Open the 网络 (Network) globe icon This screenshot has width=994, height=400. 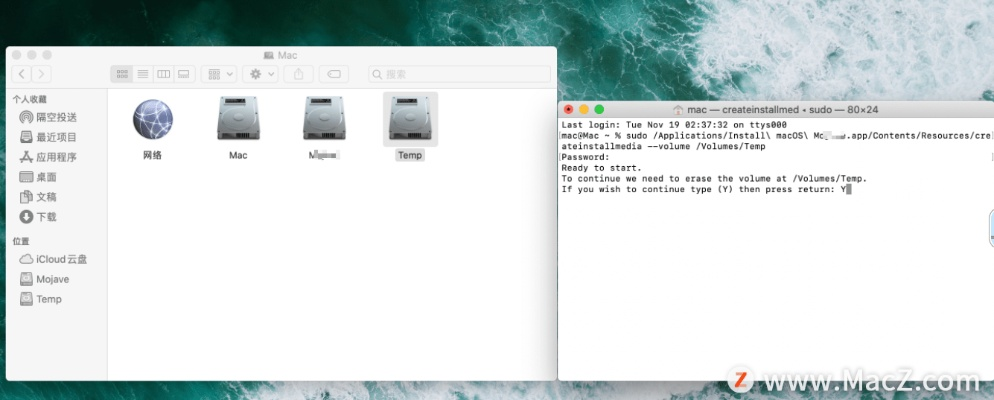coord(152,121)
